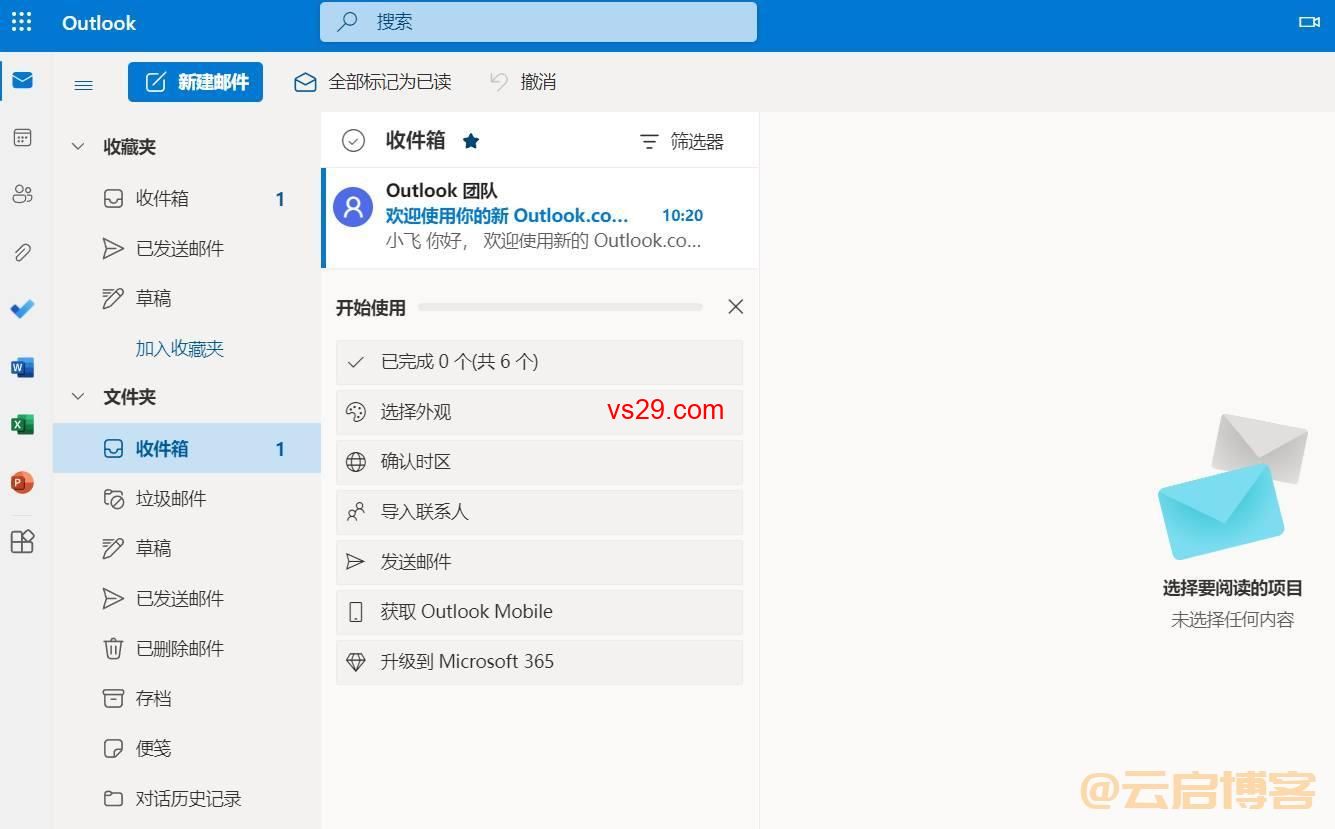1335x829 pixels.
Task: Open 已发送邮件 under 文件夹
Action: pos(186,598)
